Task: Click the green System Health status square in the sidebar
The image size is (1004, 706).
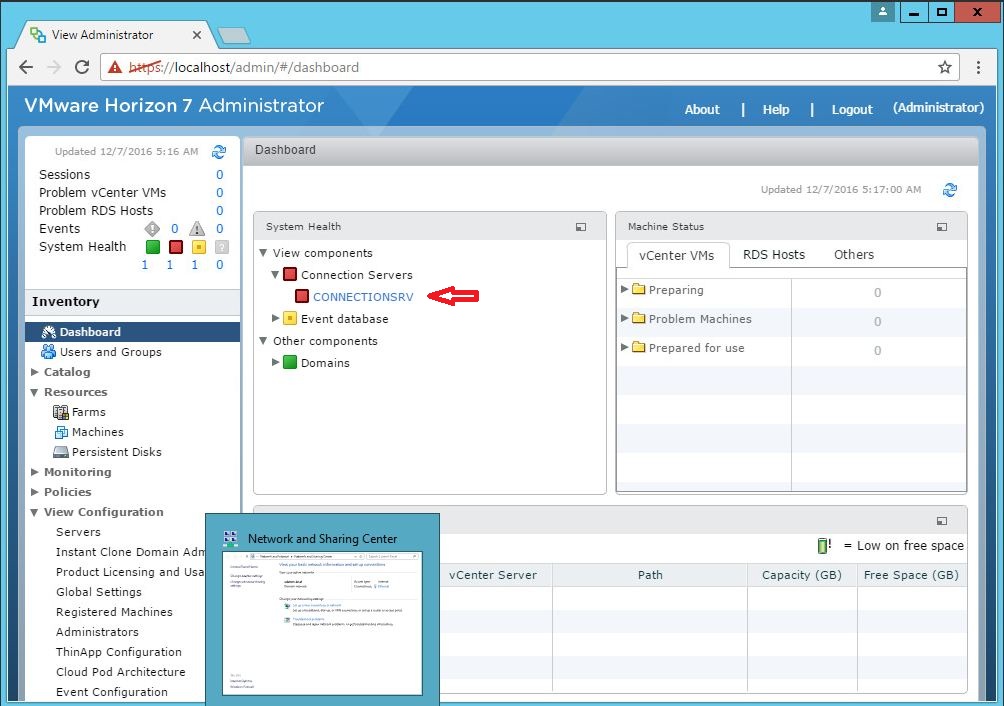Action: [x=153, y=247]
